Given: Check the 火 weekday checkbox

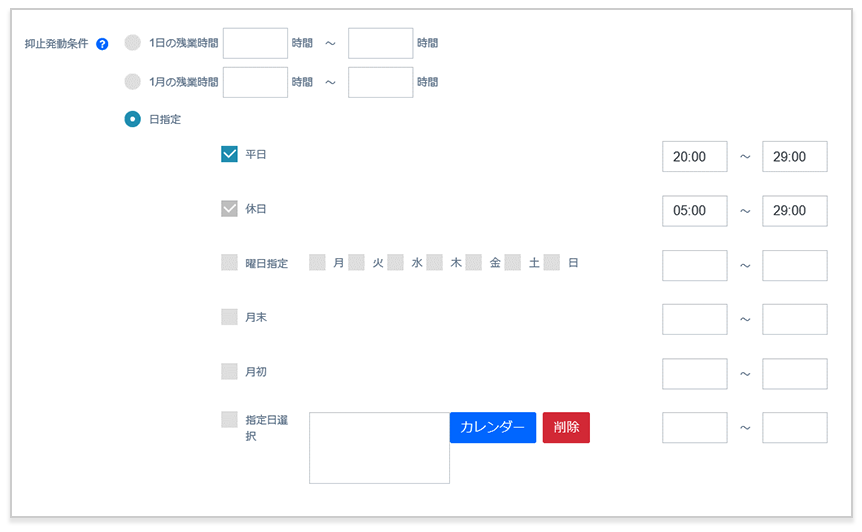Looking at the screenshot, I should pos(356,263).
